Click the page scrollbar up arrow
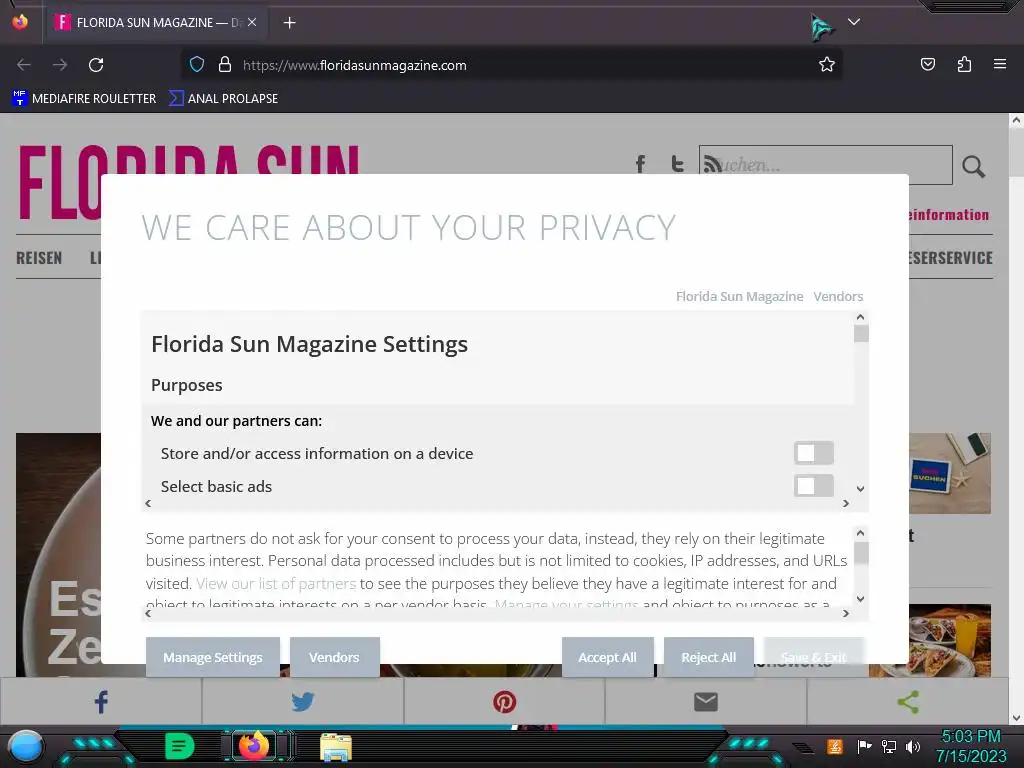 click(1016, 120)
